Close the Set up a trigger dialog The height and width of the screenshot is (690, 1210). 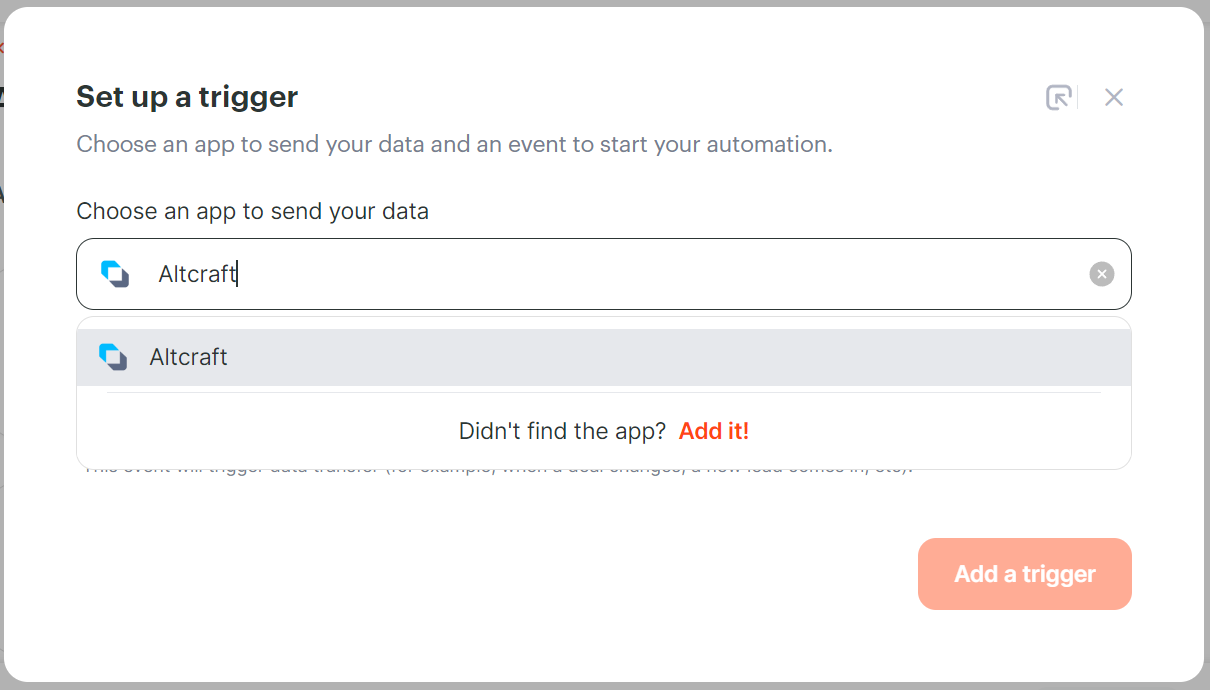tap(1114, 97)
